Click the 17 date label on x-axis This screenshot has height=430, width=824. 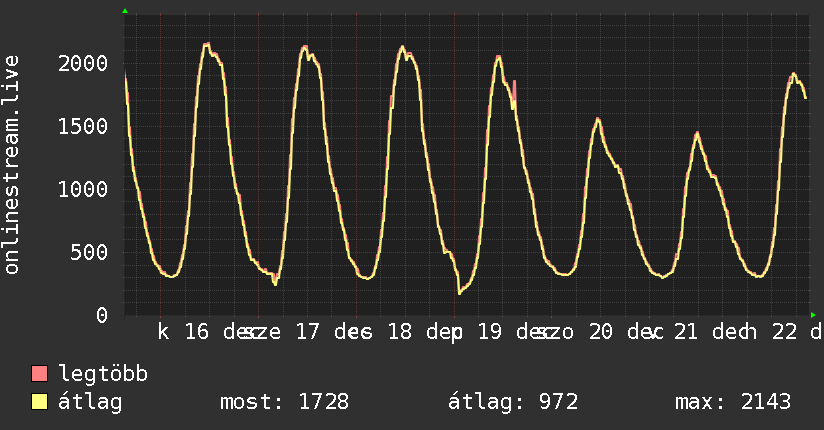tap(307, 332)
